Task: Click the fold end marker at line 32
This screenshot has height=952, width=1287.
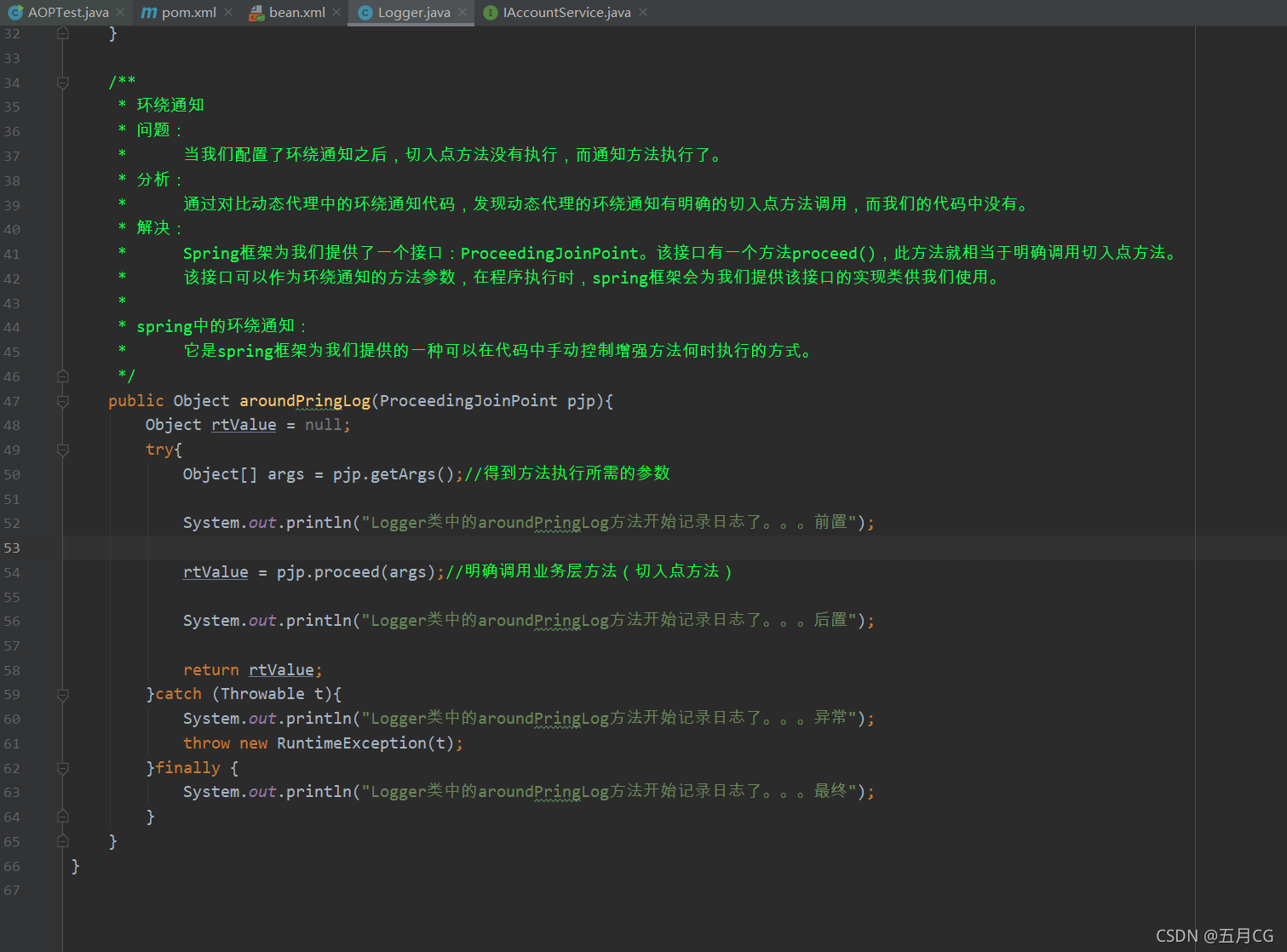Action: (63, 33)
